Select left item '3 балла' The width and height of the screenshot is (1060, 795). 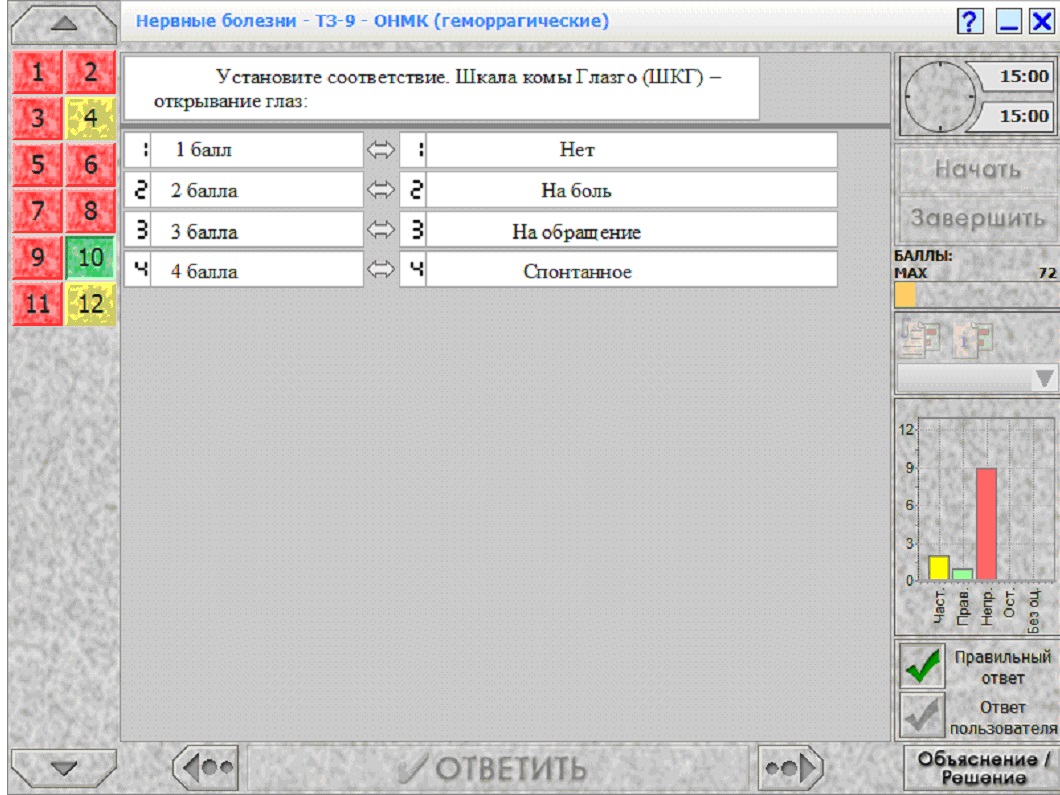tap(257, 231)
